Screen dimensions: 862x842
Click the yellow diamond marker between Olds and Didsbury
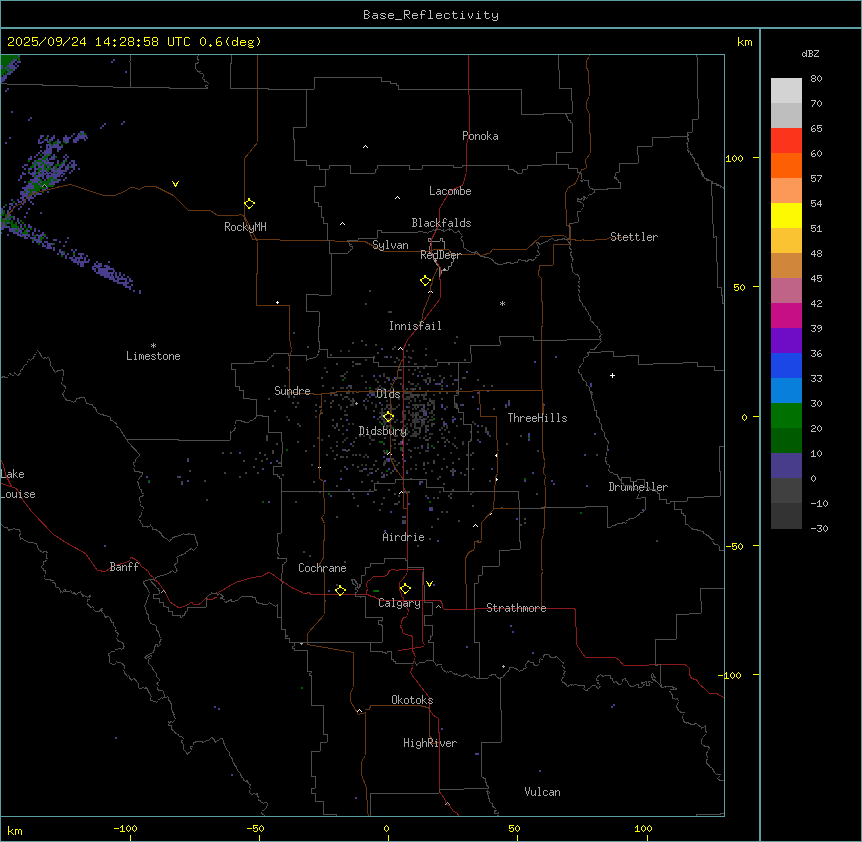389,417
